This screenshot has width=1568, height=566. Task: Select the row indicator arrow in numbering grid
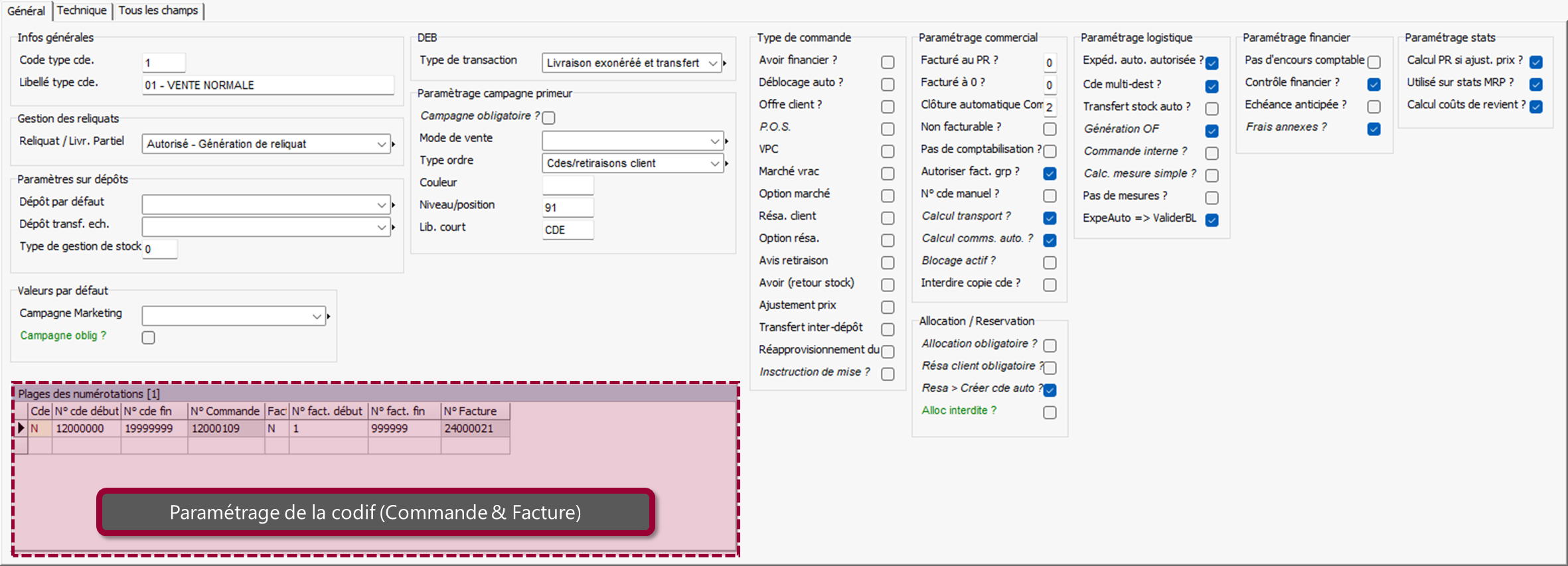(21, 429)
